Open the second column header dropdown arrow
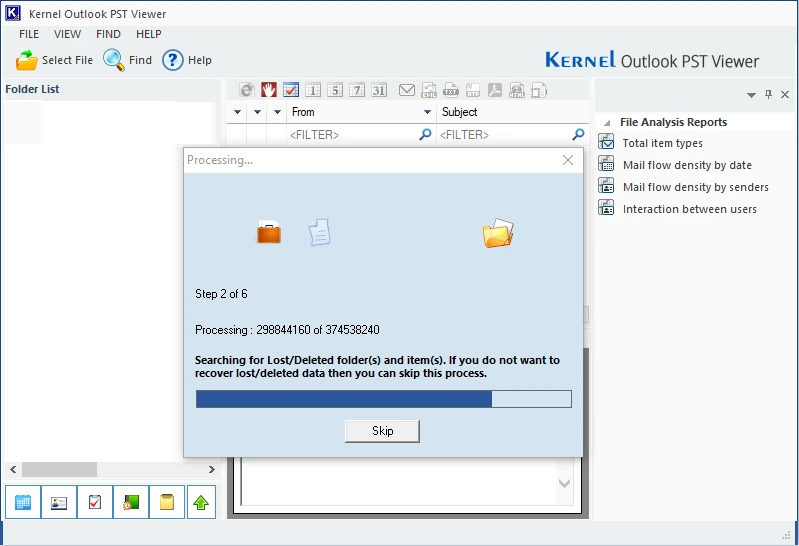Viewport: 799px width, 546px height. pos(257,112)
